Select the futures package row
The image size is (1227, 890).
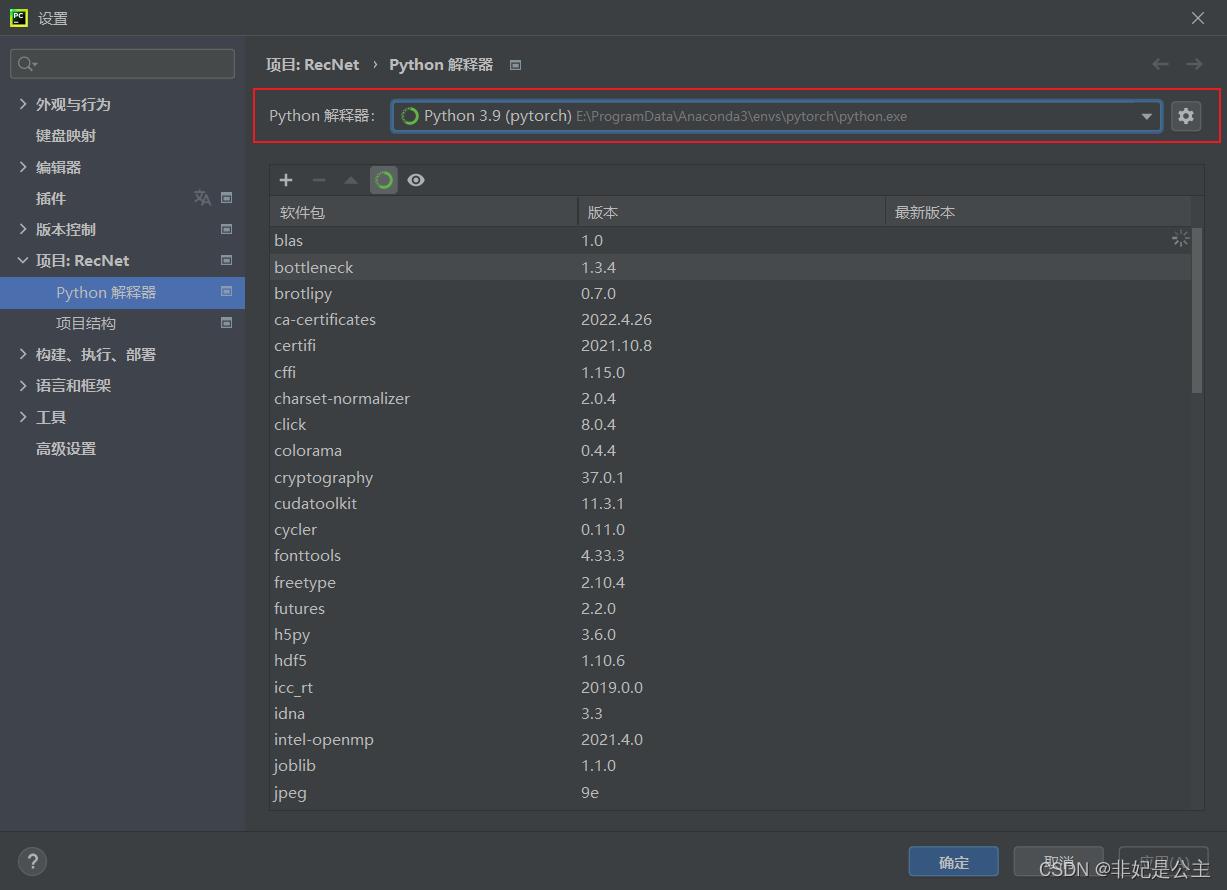point(730,608)
